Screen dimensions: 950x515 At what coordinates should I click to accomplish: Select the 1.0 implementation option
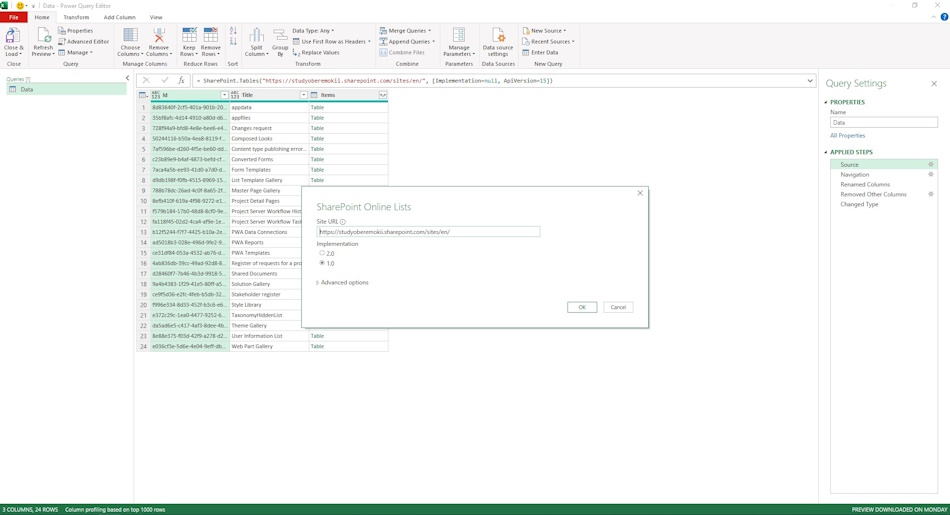322,263
